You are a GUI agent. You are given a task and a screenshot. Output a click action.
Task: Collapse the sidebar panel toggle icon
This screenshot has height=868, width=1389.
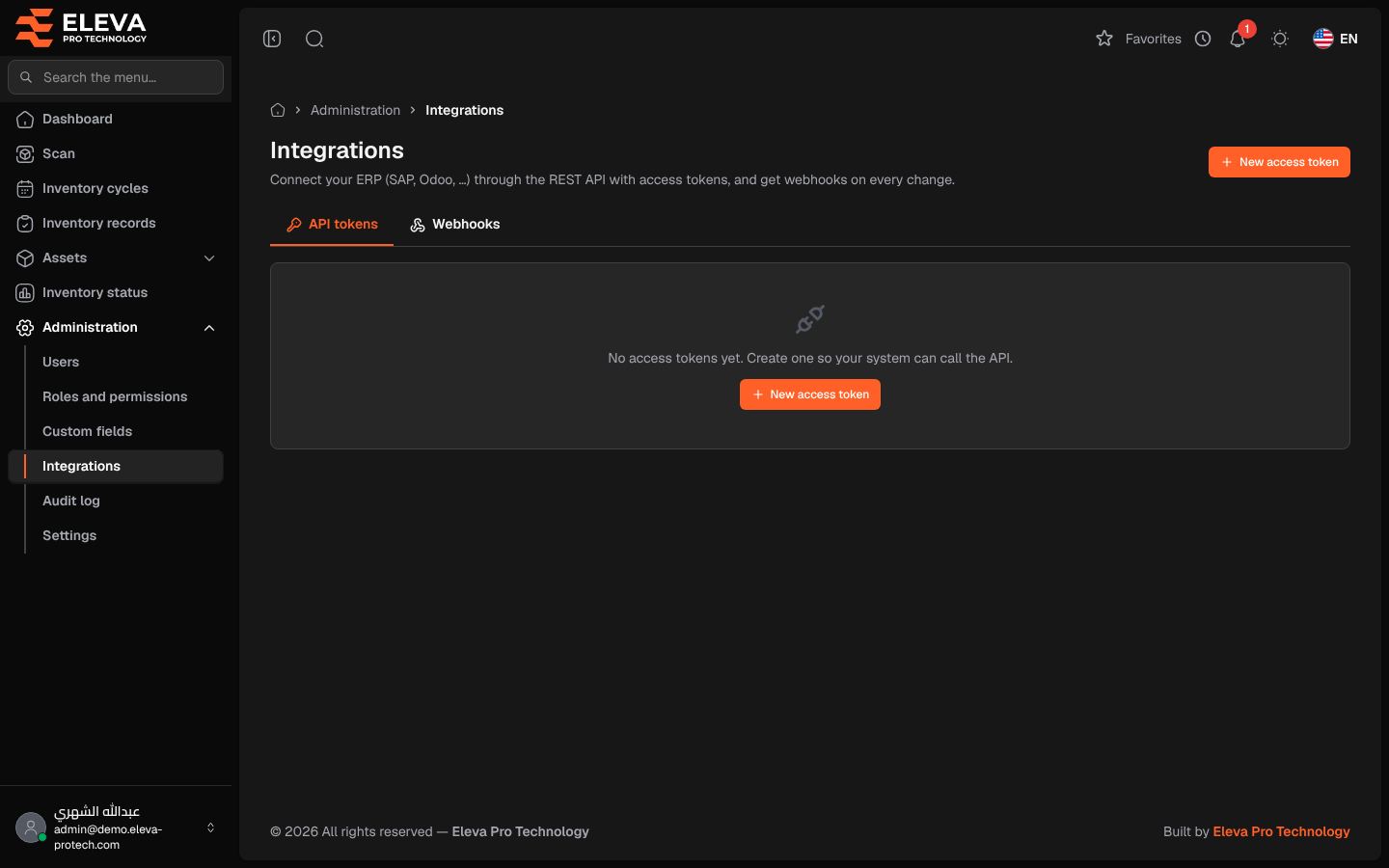[x=272, y=39]
